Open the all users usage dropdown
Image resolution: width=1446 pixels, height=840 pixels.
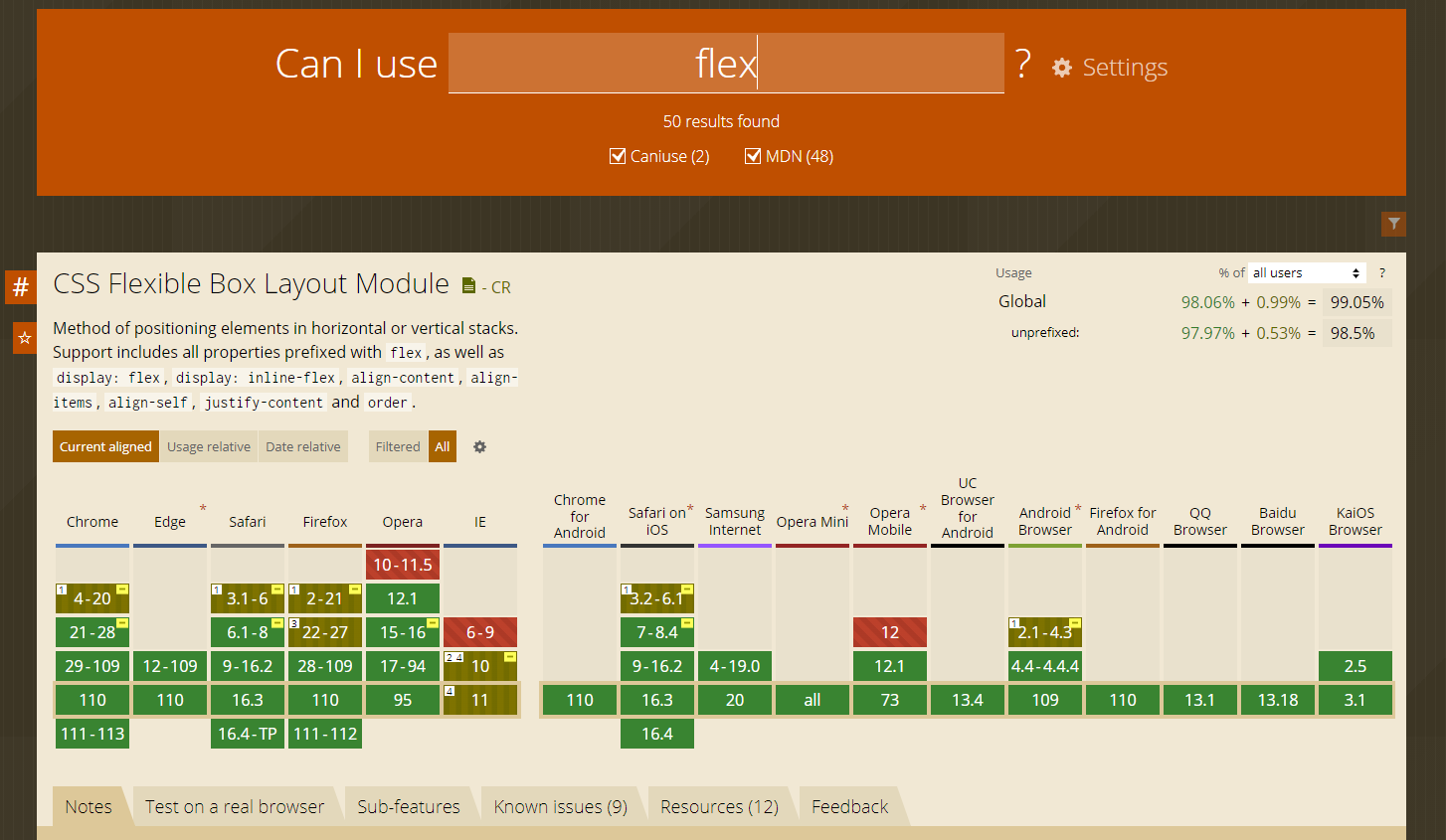[1307, 272]
